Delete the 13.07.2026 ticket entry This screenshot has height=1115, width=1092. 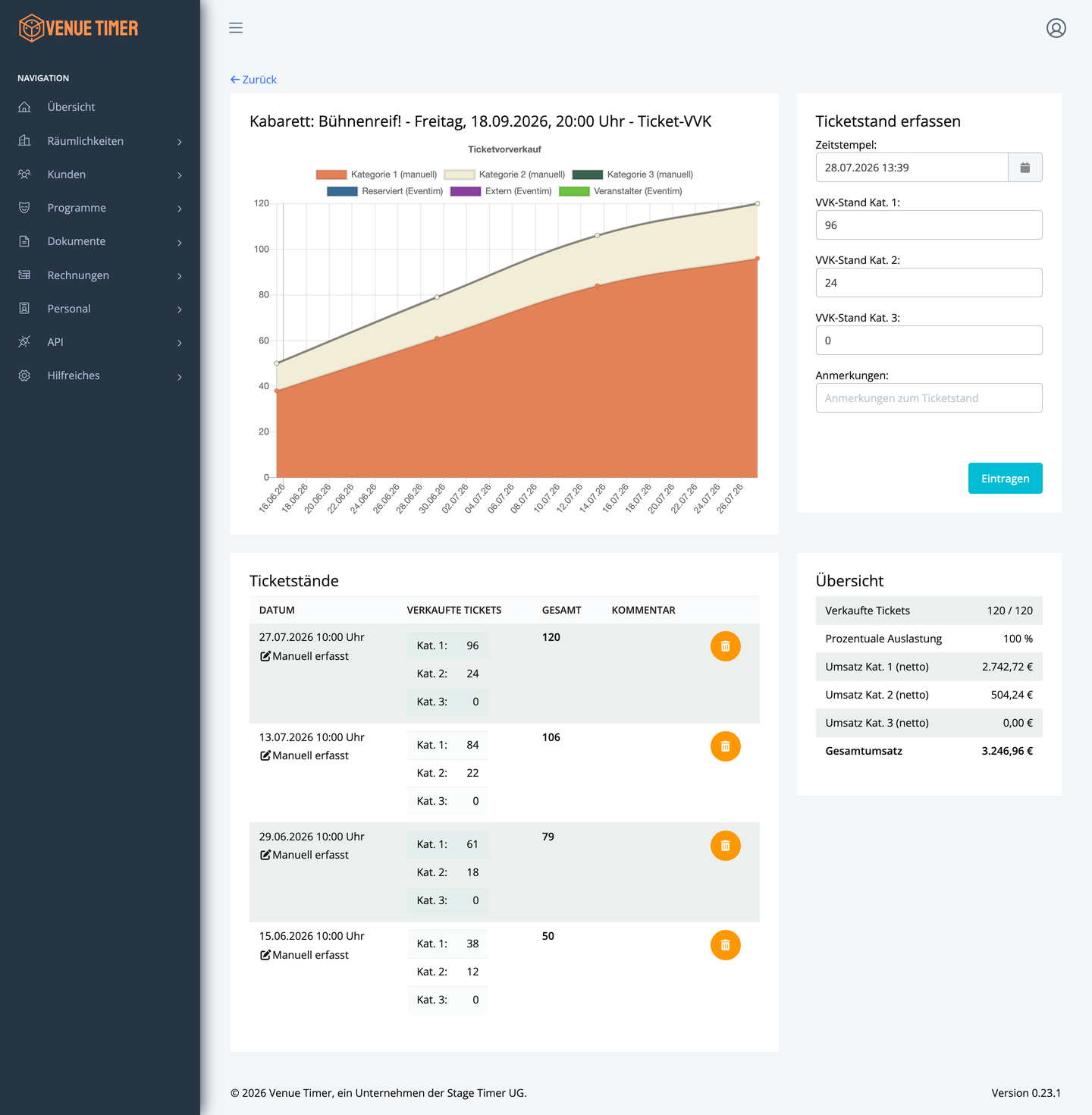pos(725,746)
